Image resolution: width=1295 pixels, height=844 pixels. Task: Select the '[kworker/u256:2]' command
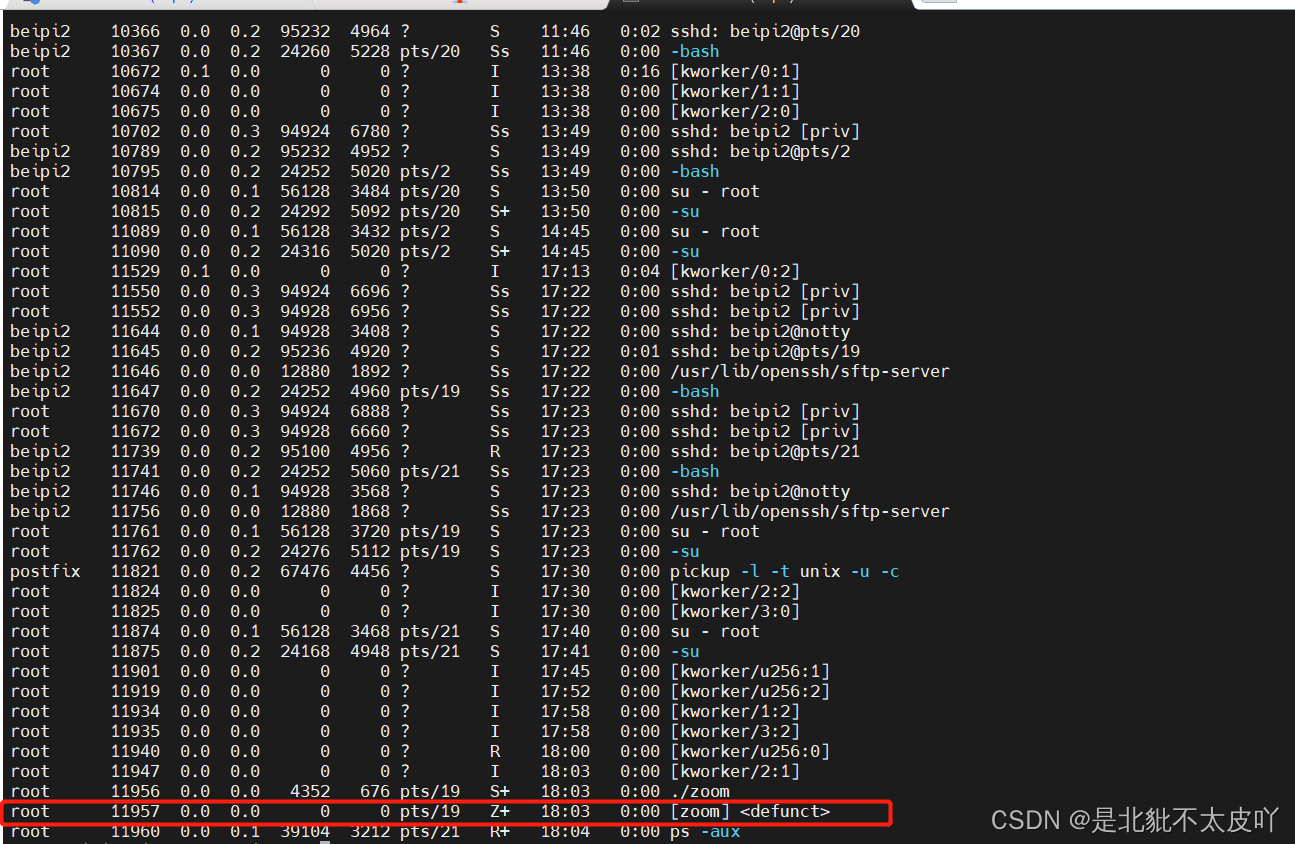tap(750, 691)
